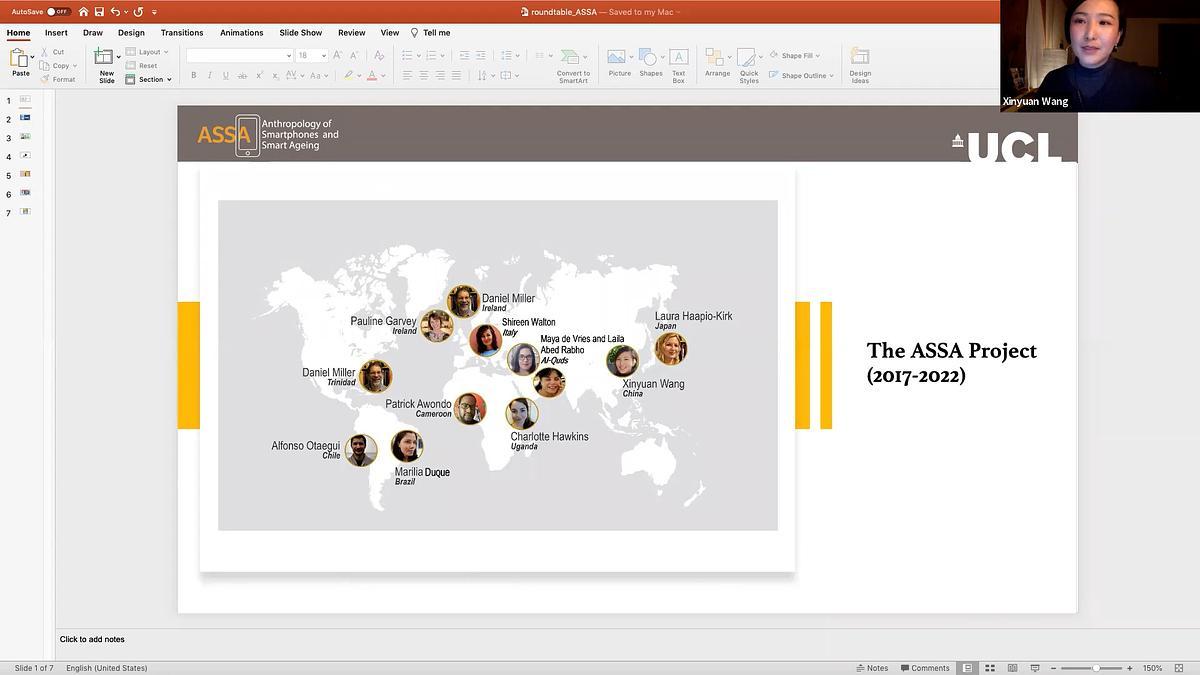Expand the Section dropdown
Screen dimensions: 1200x675
coord(169,80)
